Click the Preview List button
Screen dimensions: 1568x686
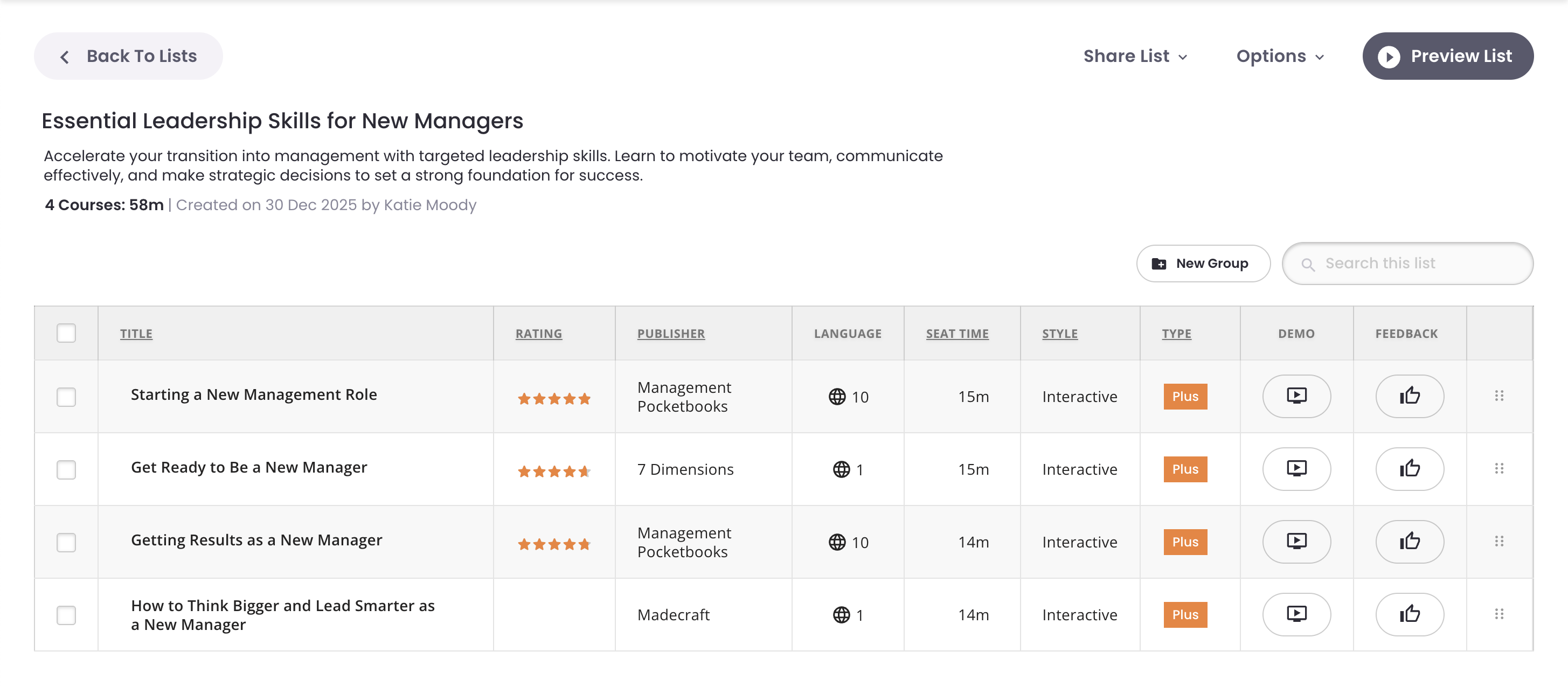pos(1447,56)
